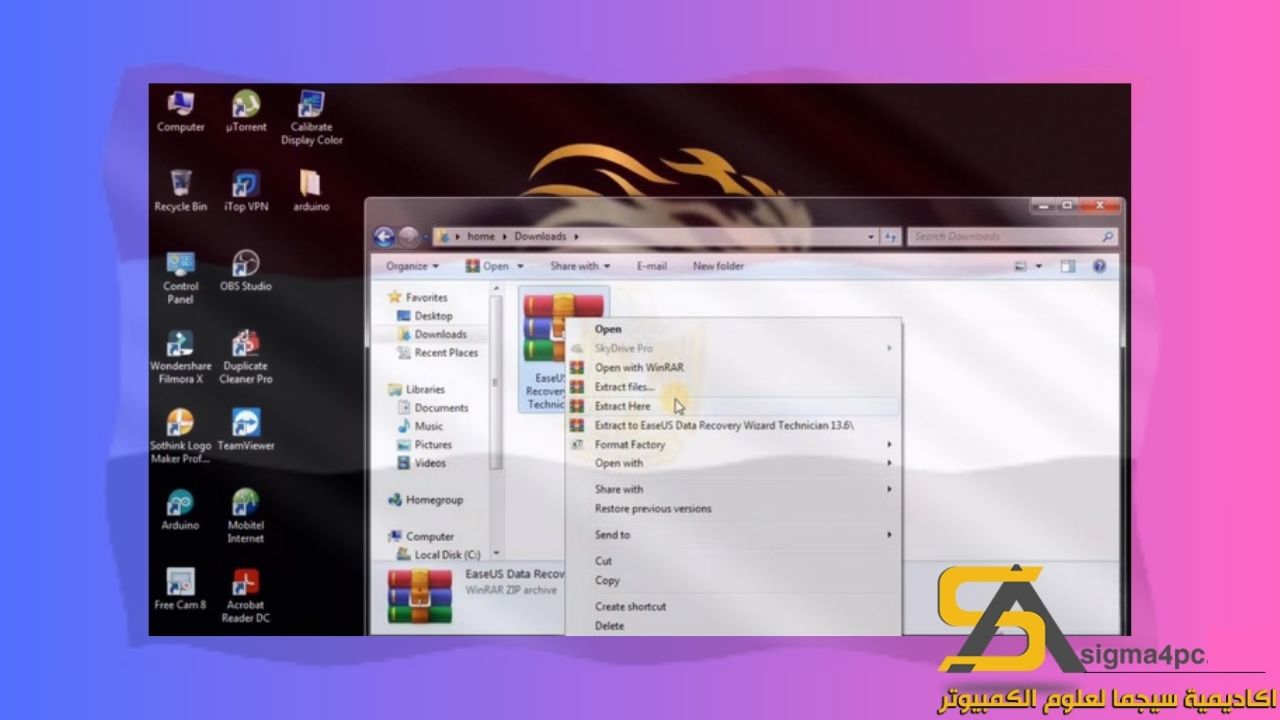Select Libraries in navigation pane

coord(425,389)
